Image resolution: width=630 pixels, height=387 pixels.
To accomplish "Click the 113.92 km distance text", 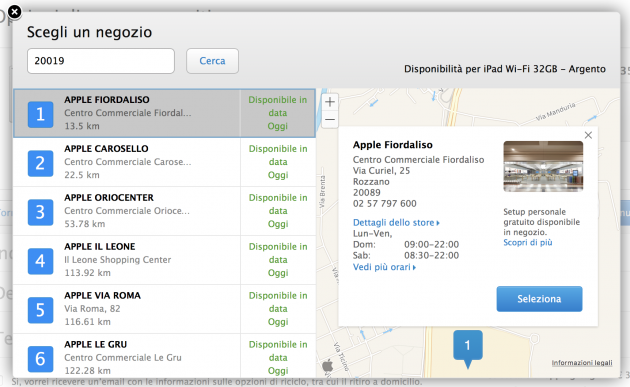I will (x=88, y=273).
